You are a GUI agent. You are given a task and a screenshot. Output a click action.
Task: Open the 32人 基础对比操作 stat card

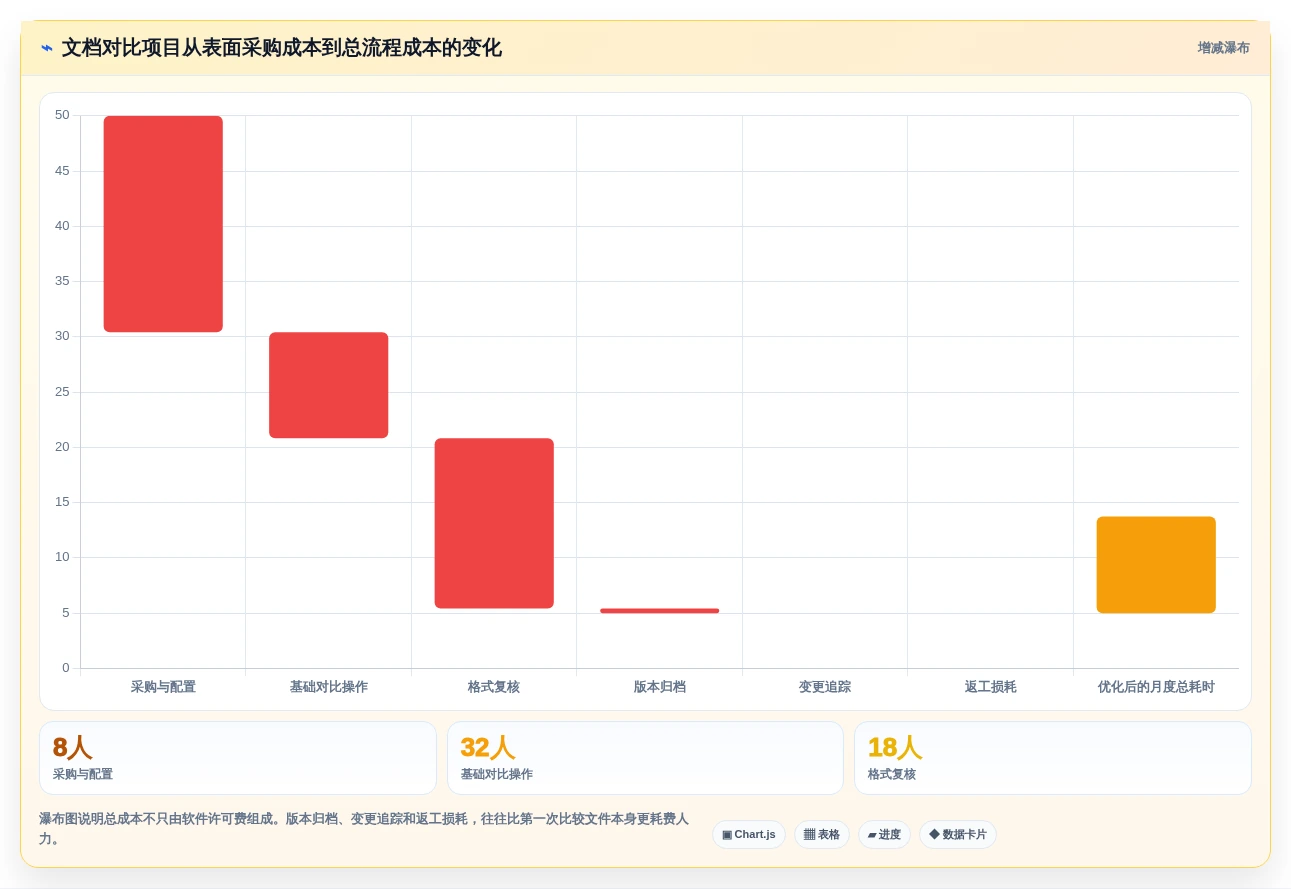point(645,758)
